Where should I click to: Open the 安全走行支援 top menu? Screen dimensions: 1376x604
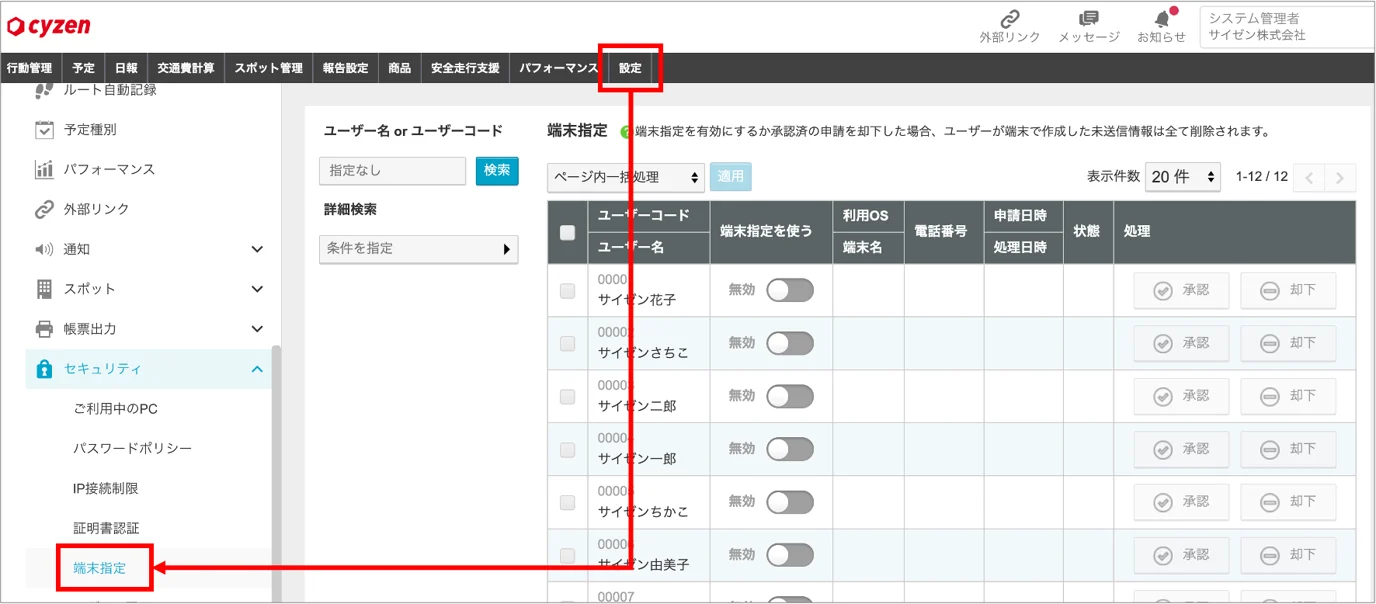pos(465,68)
